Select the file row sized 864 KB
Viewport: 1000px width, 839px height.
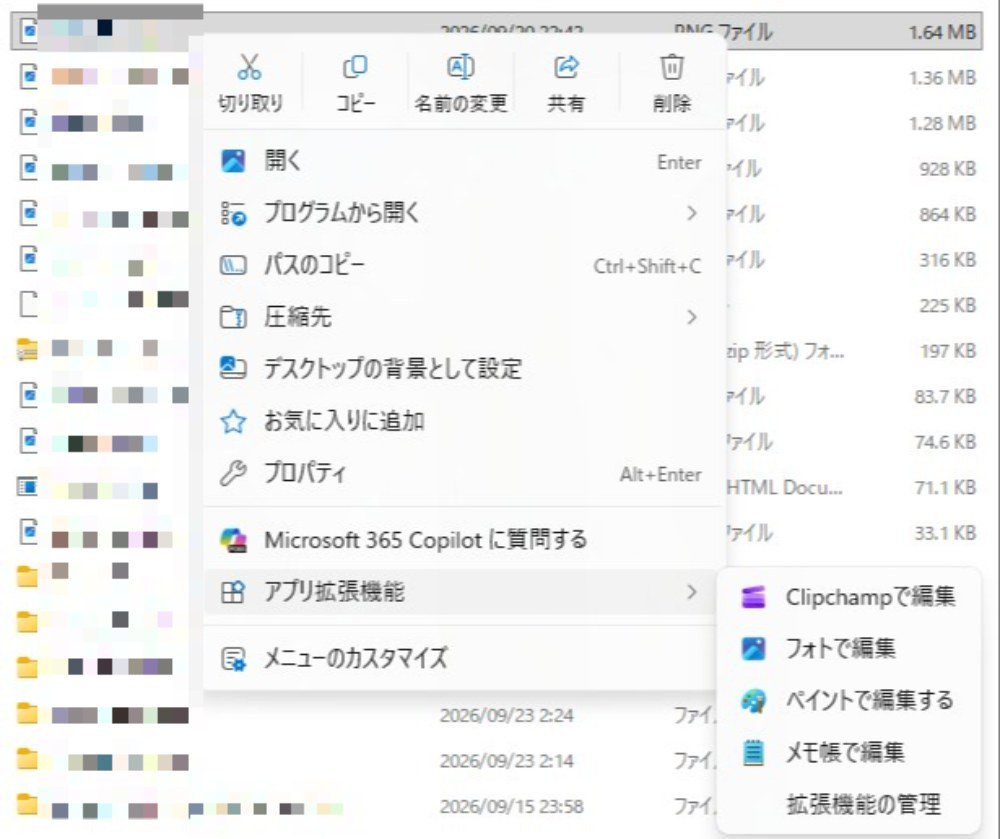click(x=496, y=214)
